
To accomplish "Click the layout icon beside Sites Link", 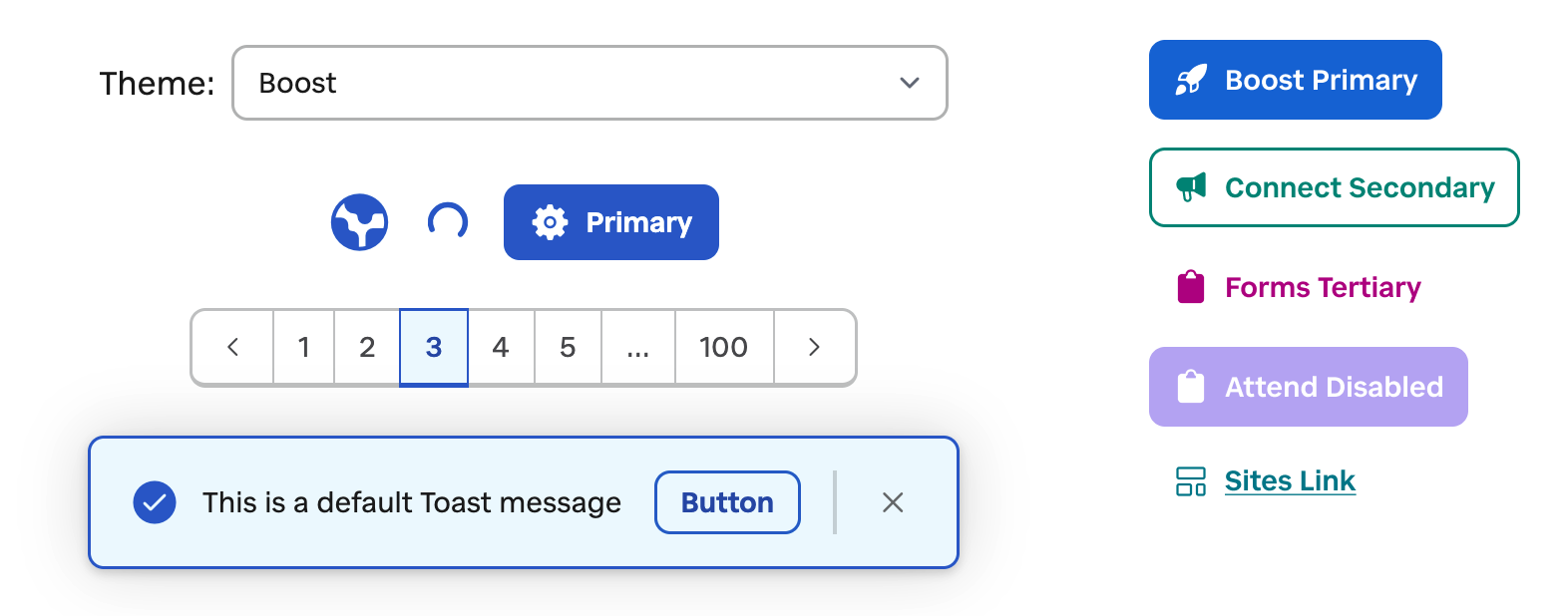I will [1191, 481].
